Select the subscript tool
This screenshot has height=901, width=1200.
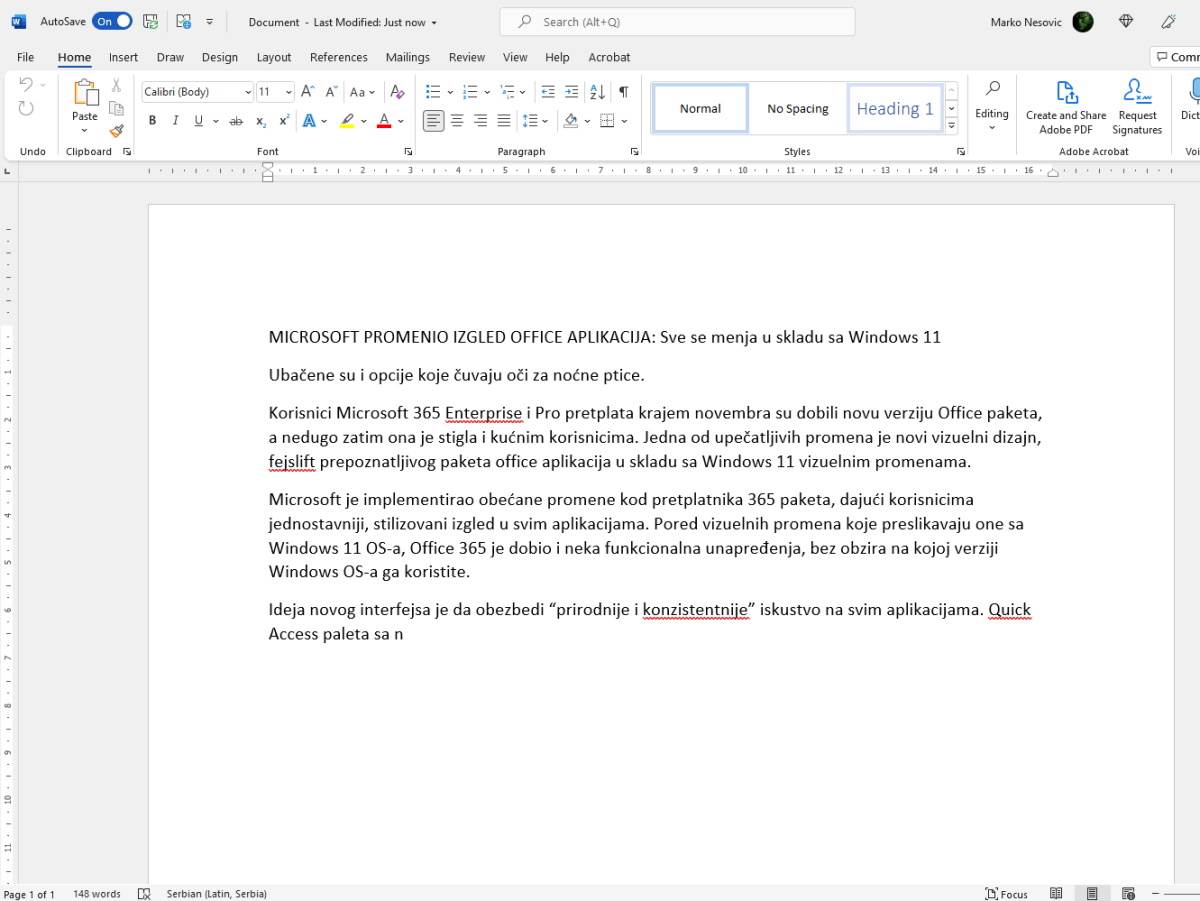click(x=261, y=121)
